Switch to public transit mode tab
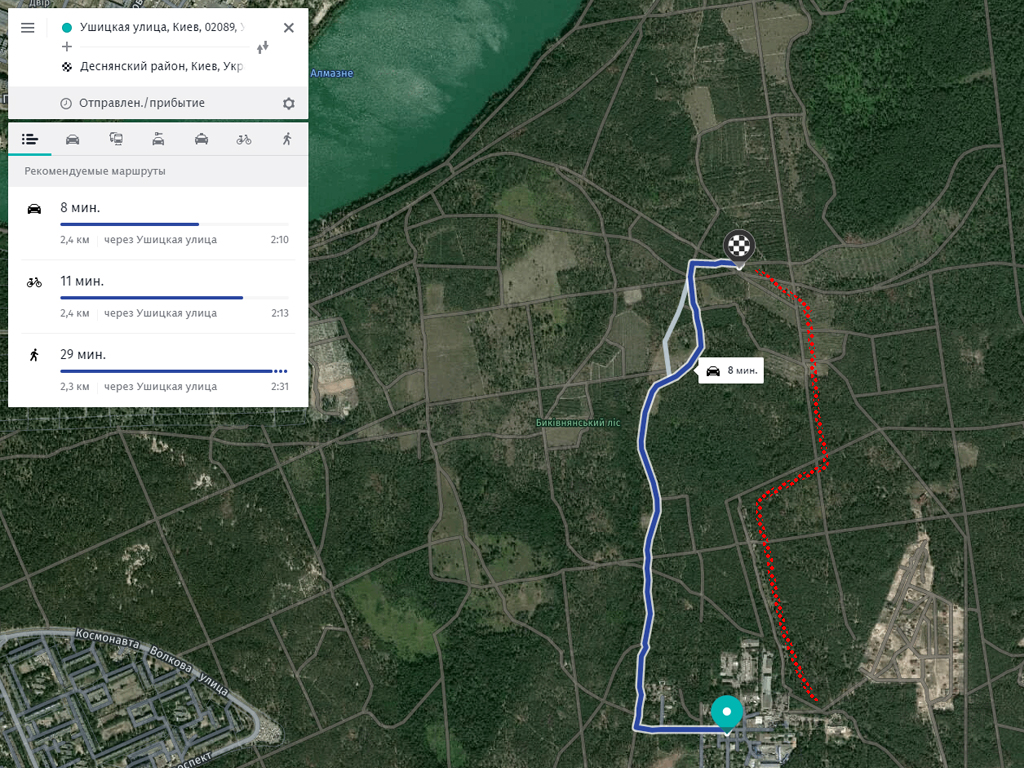This screenshot has height=768, width=1024. click(116, 139)
